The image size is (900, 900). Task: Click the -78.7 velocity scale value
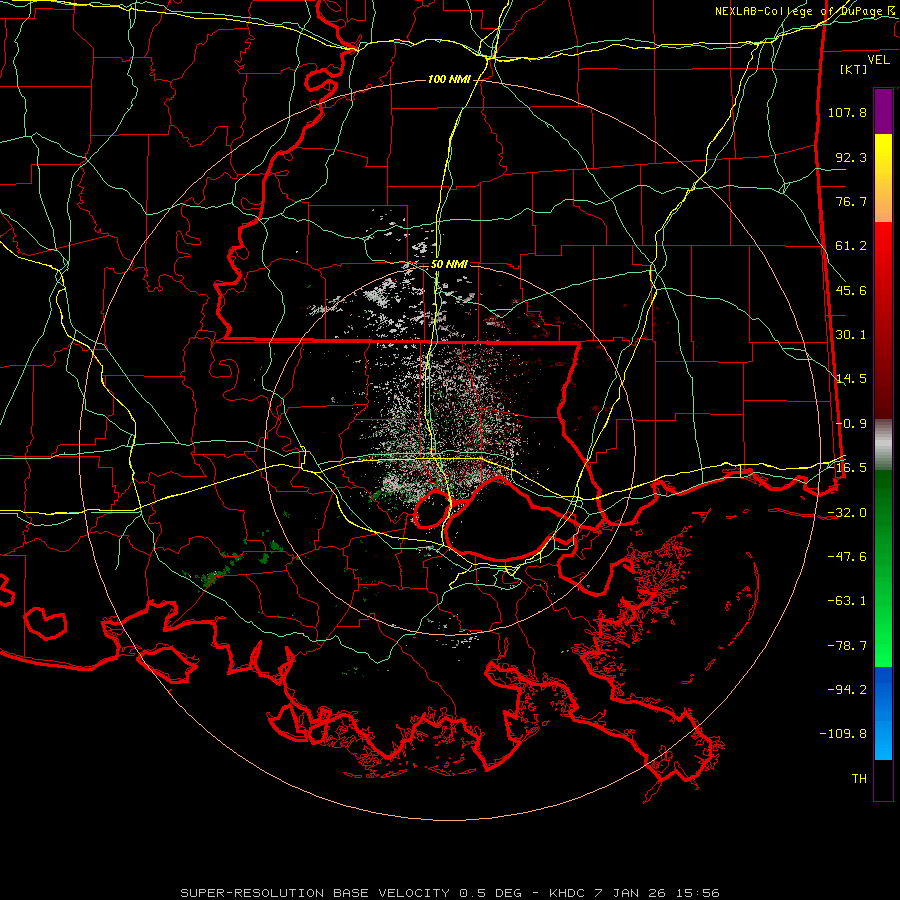pos(847,646)
